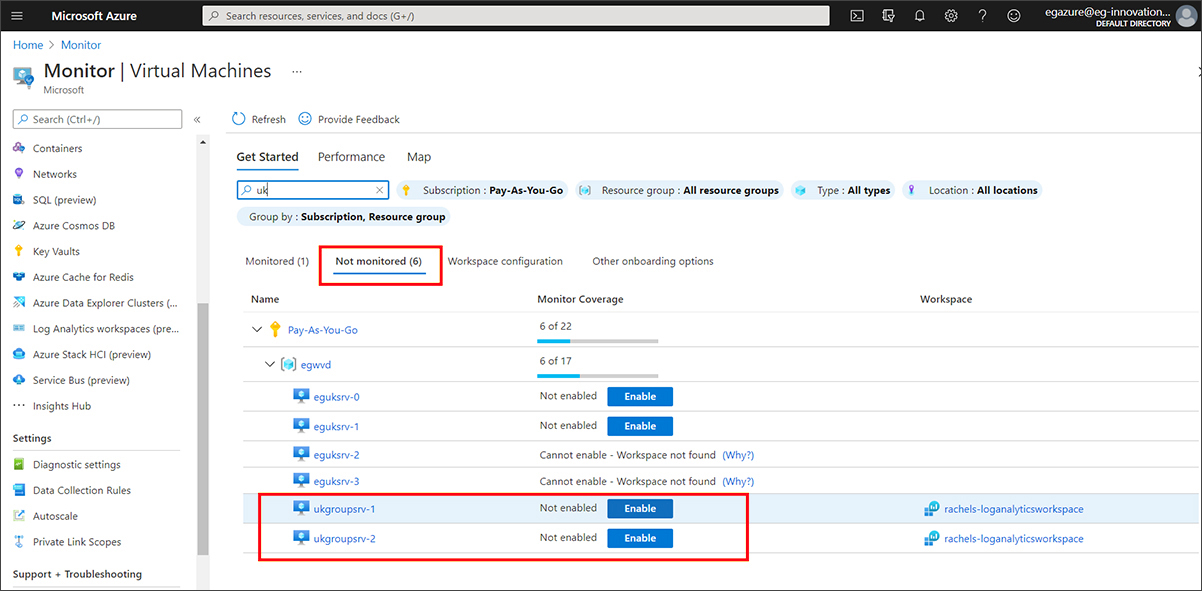This screenshot has height=591, width=1202.
Task: Click the (Why?) link for eguksrv-3
Action: tap(738, 481)
